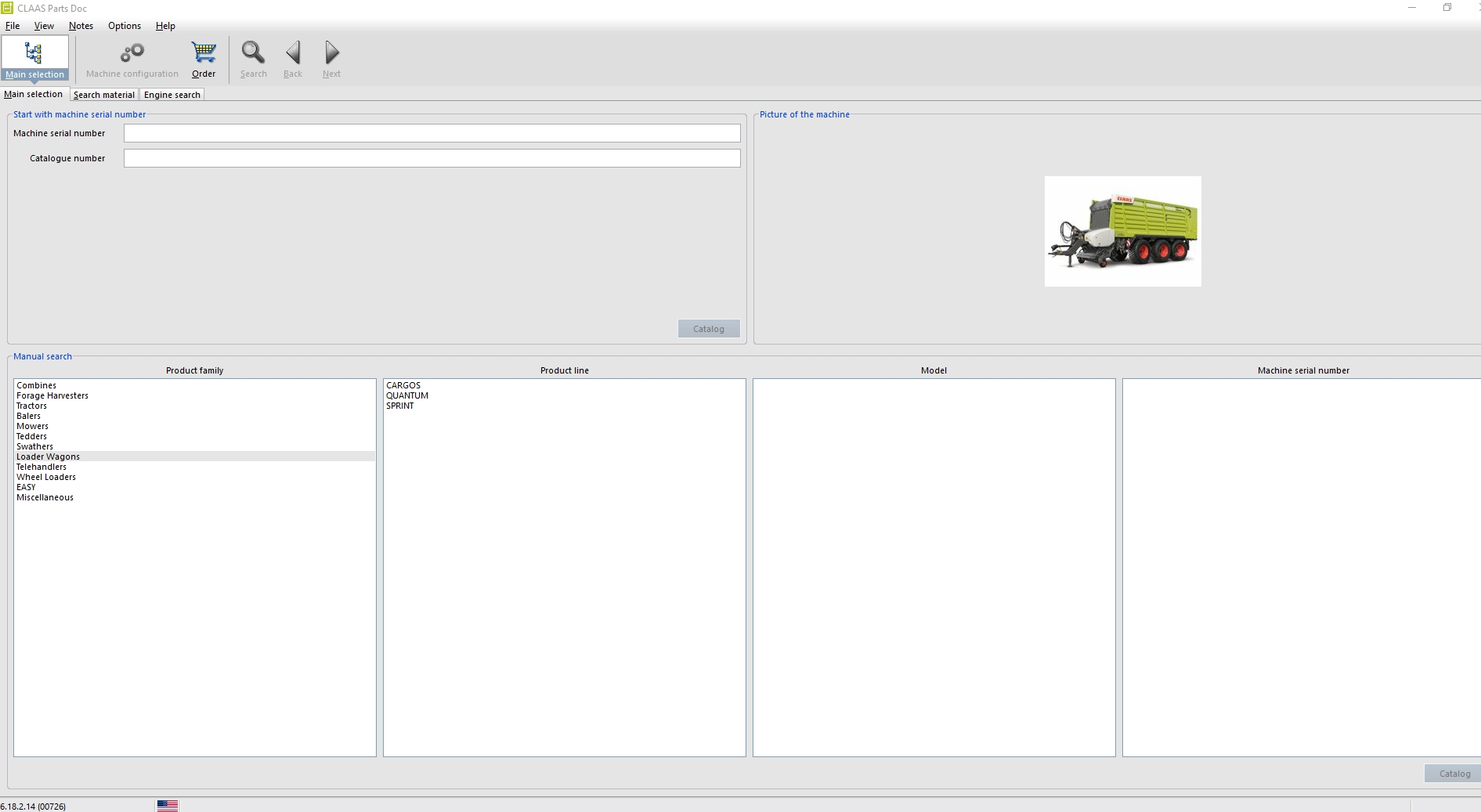
Task: Click the Machine serial number input field
Action: (x=431, y=133)
